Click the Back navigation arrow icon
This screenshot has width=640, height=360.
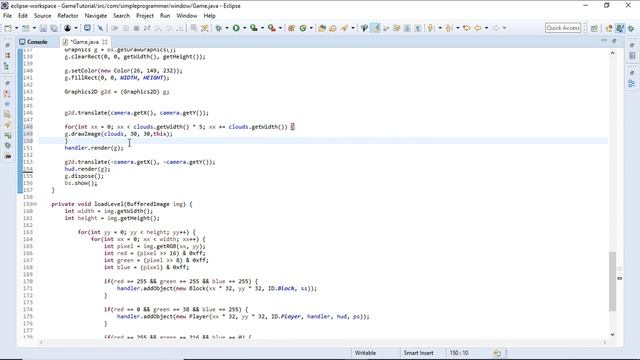[x=478, y=28]
